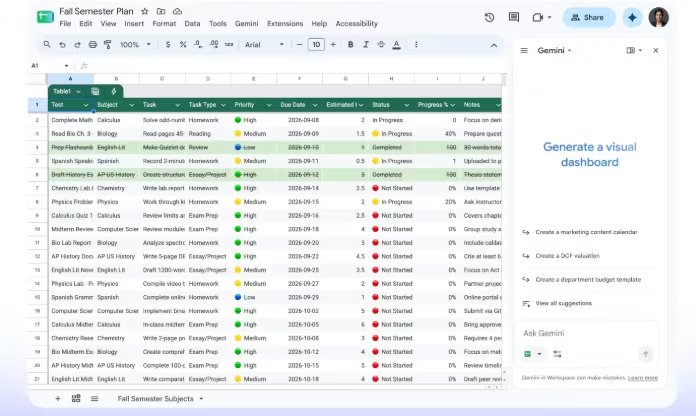Open the all sheets list icon
Screen dimensions: 696x416
(94, 399)
